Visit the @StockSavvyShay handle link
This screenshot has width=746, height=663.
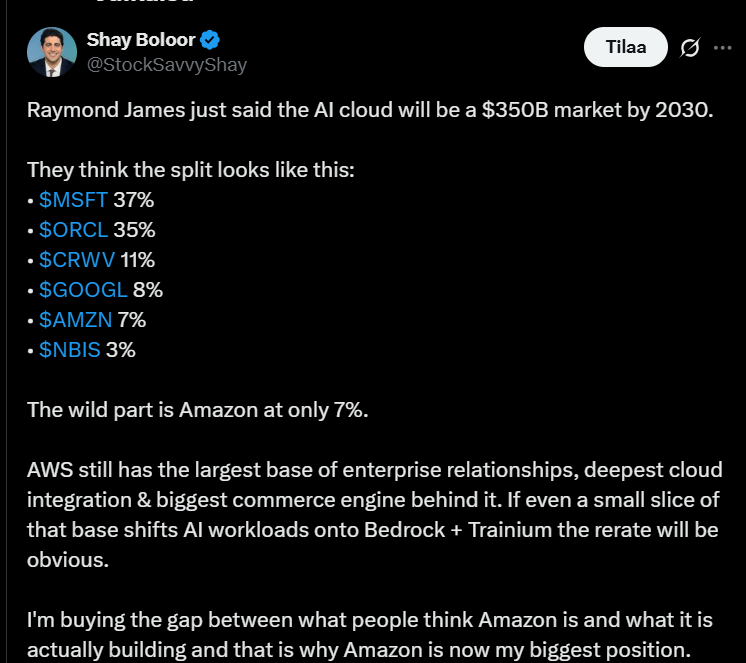tap(167, 65)
